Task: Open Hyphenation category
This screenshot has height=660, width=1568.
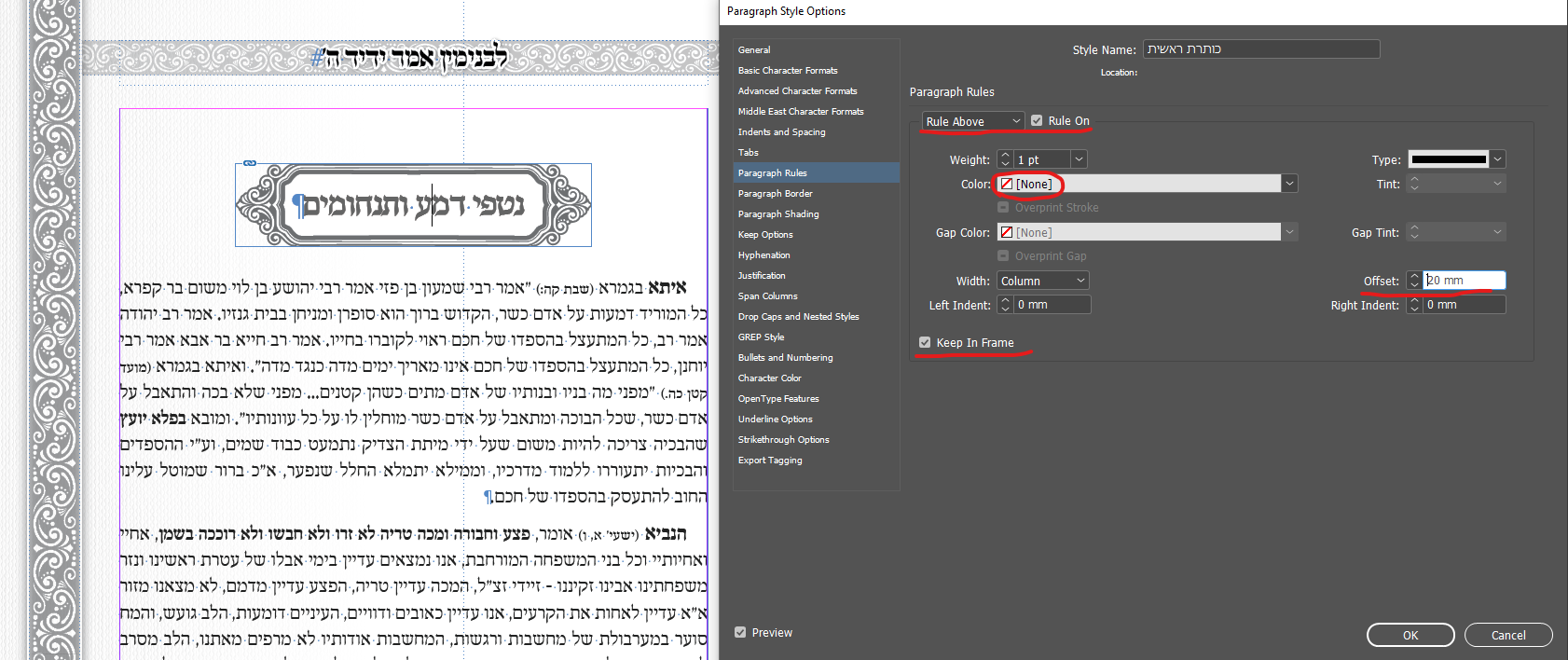Action: pyautogui.click(x=763, y=254)
